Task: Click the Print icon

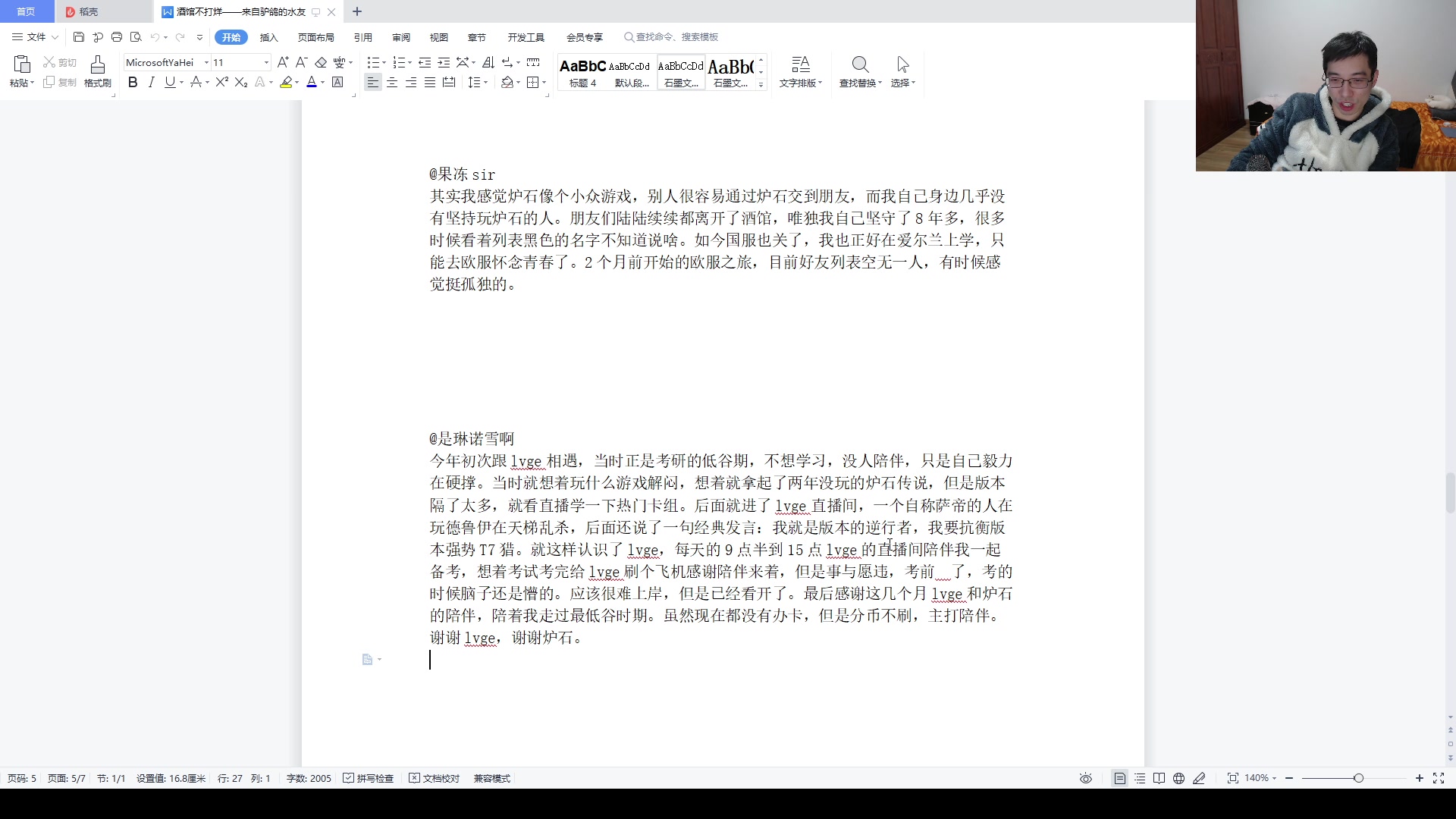Action: (x=117, y=36)
